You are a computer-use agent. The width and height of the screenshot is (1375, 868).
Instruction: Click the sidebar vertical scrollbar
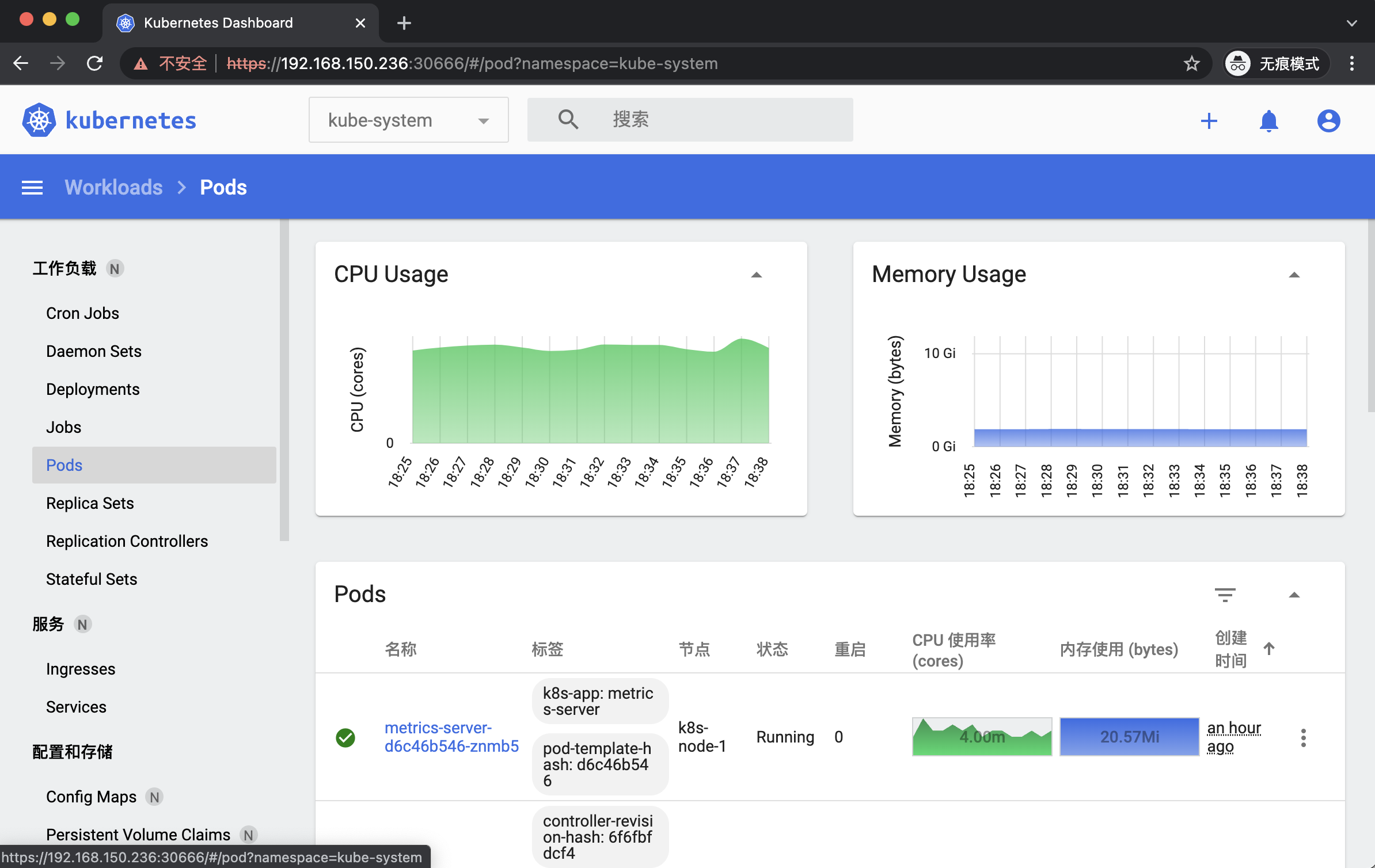pos(284,380)
